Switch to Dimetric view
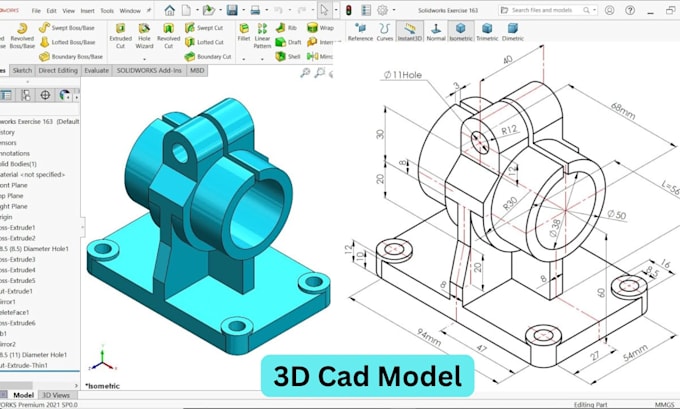Image resolution: width=680 pixels, height=409 pixels. tap(513, 32)
